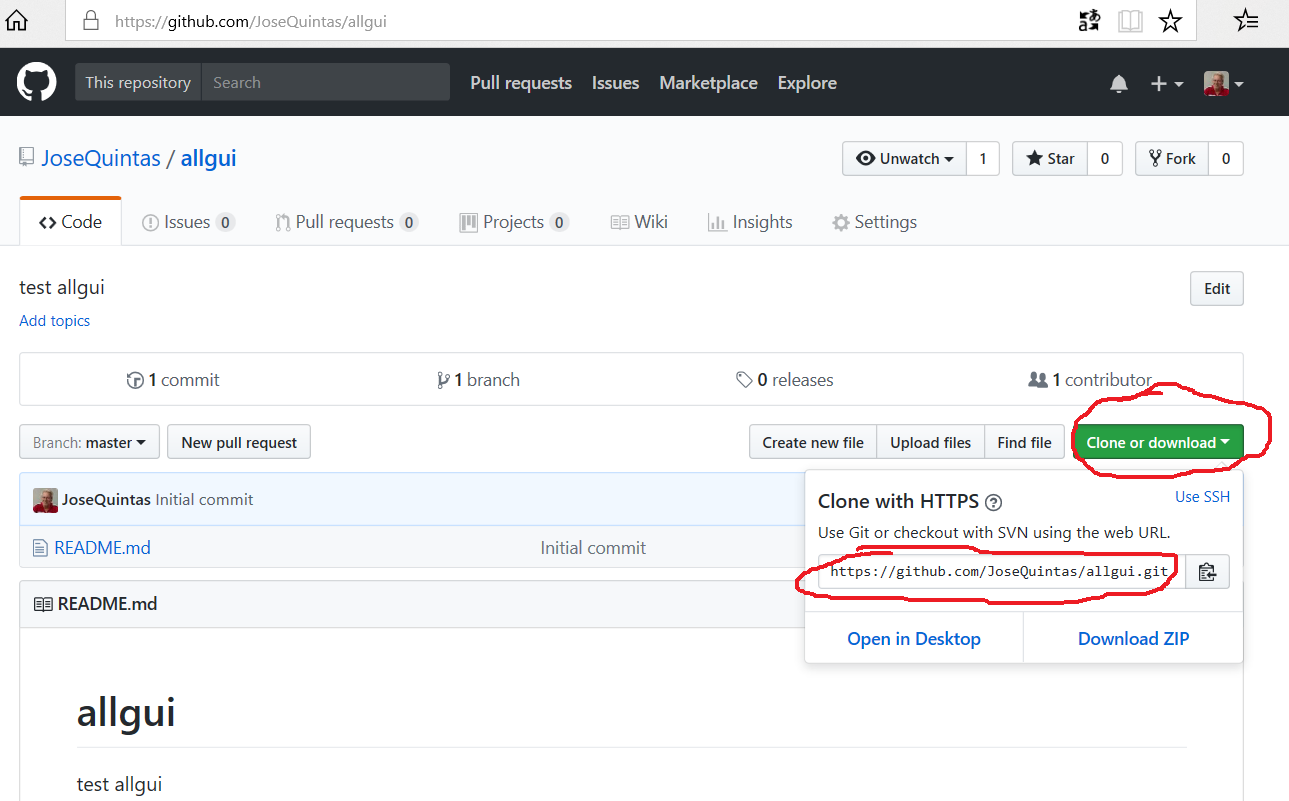Open the JoseQuintas owner link in repo title
This screenshot has width=1289, height=801.
tap(101, 158)
